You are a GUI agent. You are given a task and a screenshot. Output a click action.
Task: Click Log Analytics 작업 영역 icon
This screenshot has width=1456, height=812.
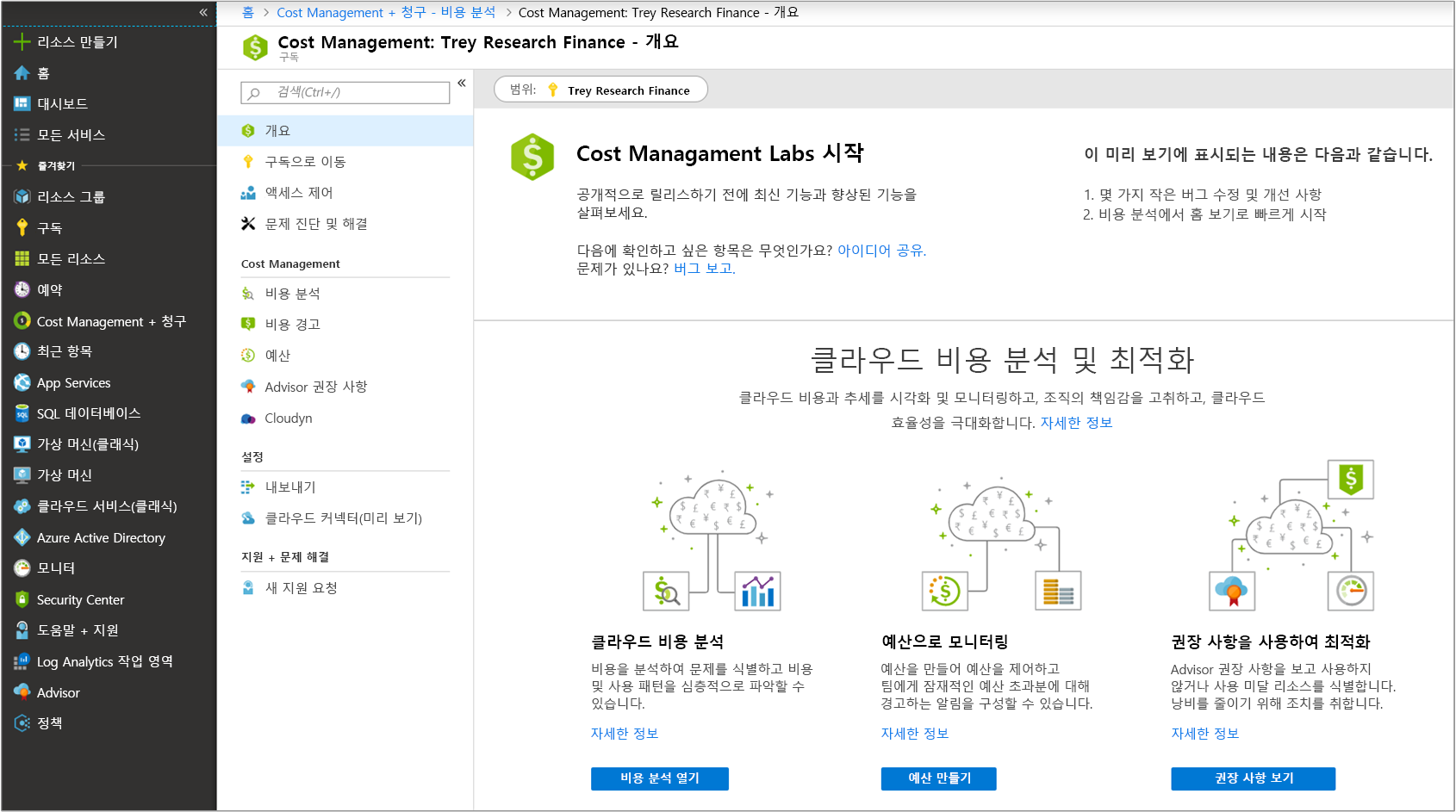point(22,661)
